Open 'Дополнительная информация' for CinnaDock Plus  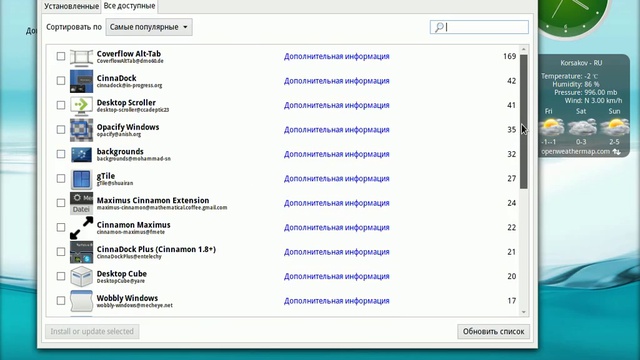tap(337, 252)
